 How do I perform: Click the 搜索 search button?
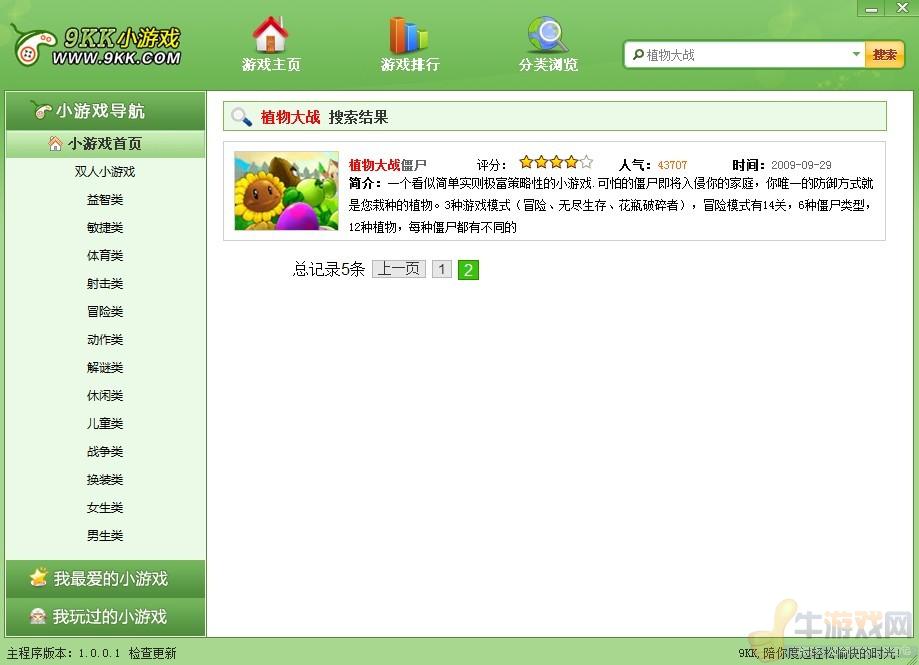click(884, 55)
